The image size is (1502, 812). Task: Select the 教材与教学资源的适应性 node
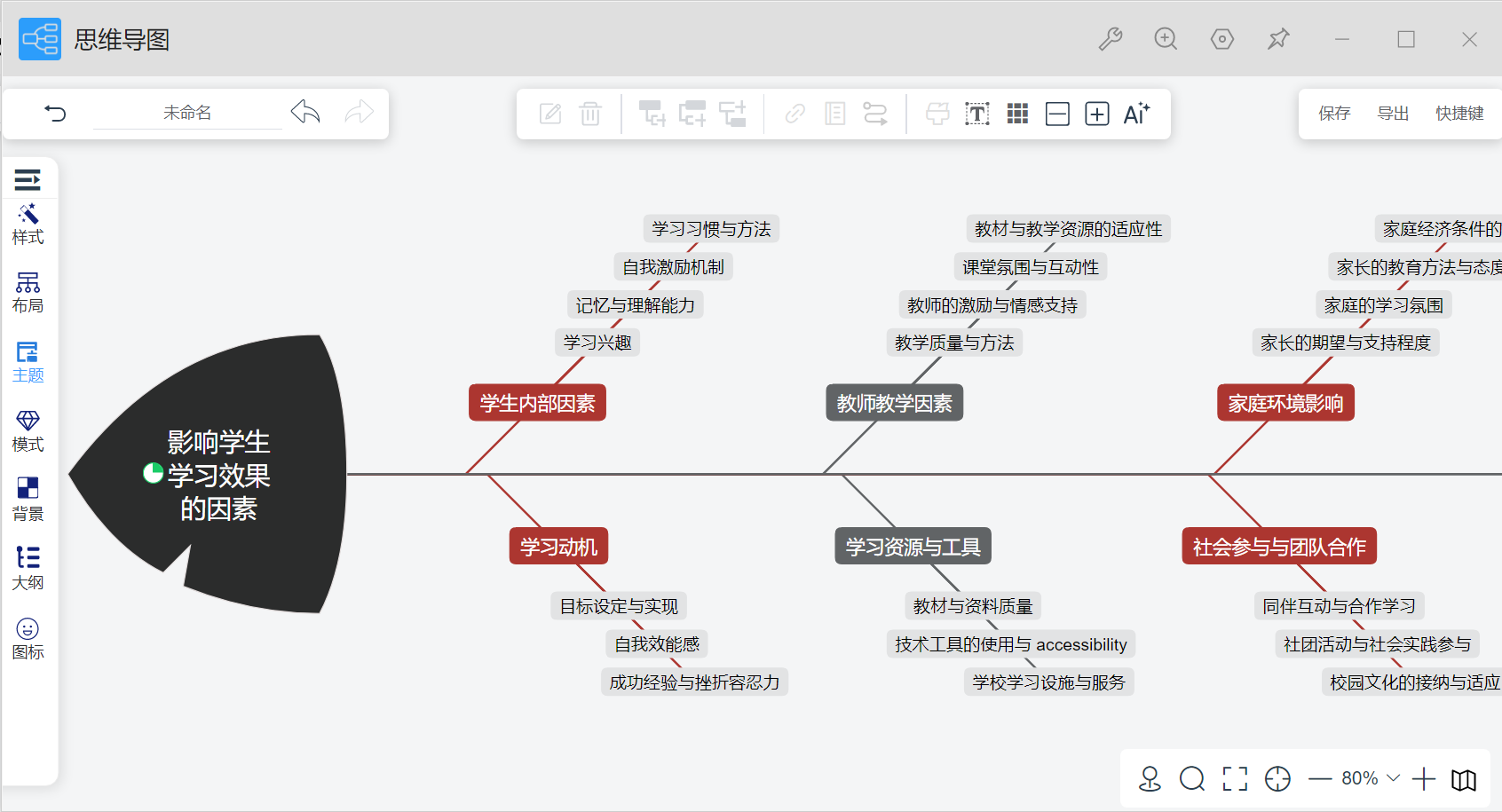(x=1068, y=229)
